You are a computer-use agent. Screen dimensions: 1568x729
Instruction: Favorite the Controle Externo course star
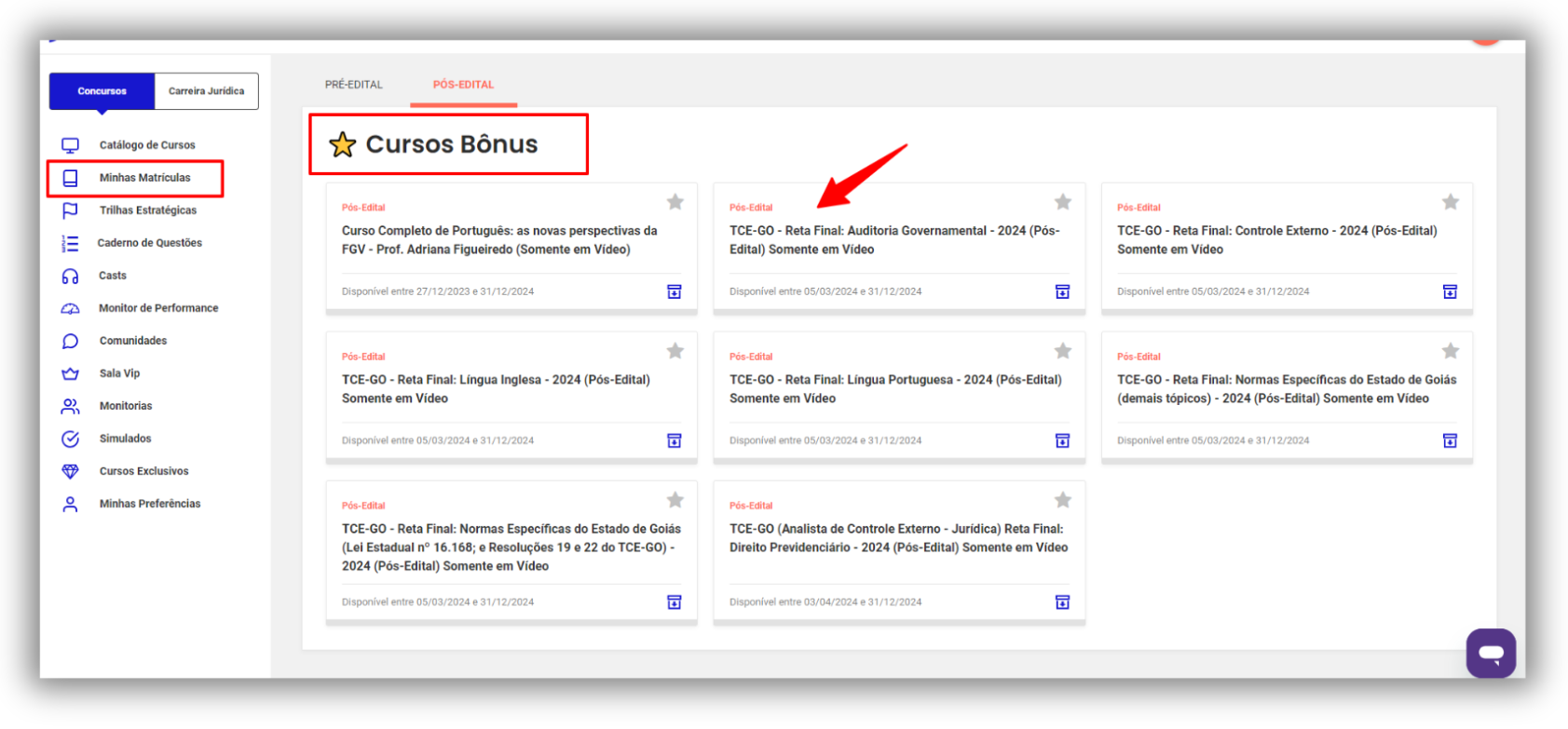(1451, 202)
